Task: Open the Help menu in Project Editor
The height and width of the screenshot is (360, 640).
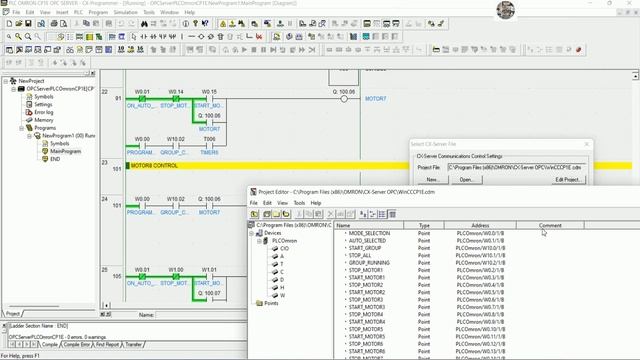Action: 316,203
